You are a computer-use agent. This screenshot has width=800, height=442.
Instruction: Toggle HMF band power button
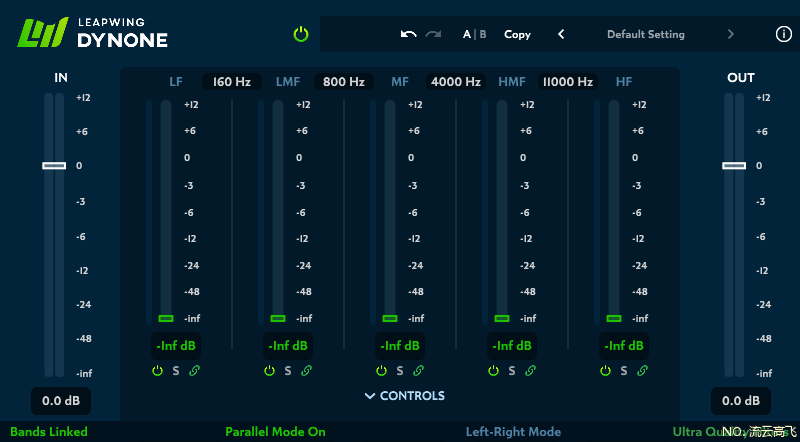click(493, 371)
